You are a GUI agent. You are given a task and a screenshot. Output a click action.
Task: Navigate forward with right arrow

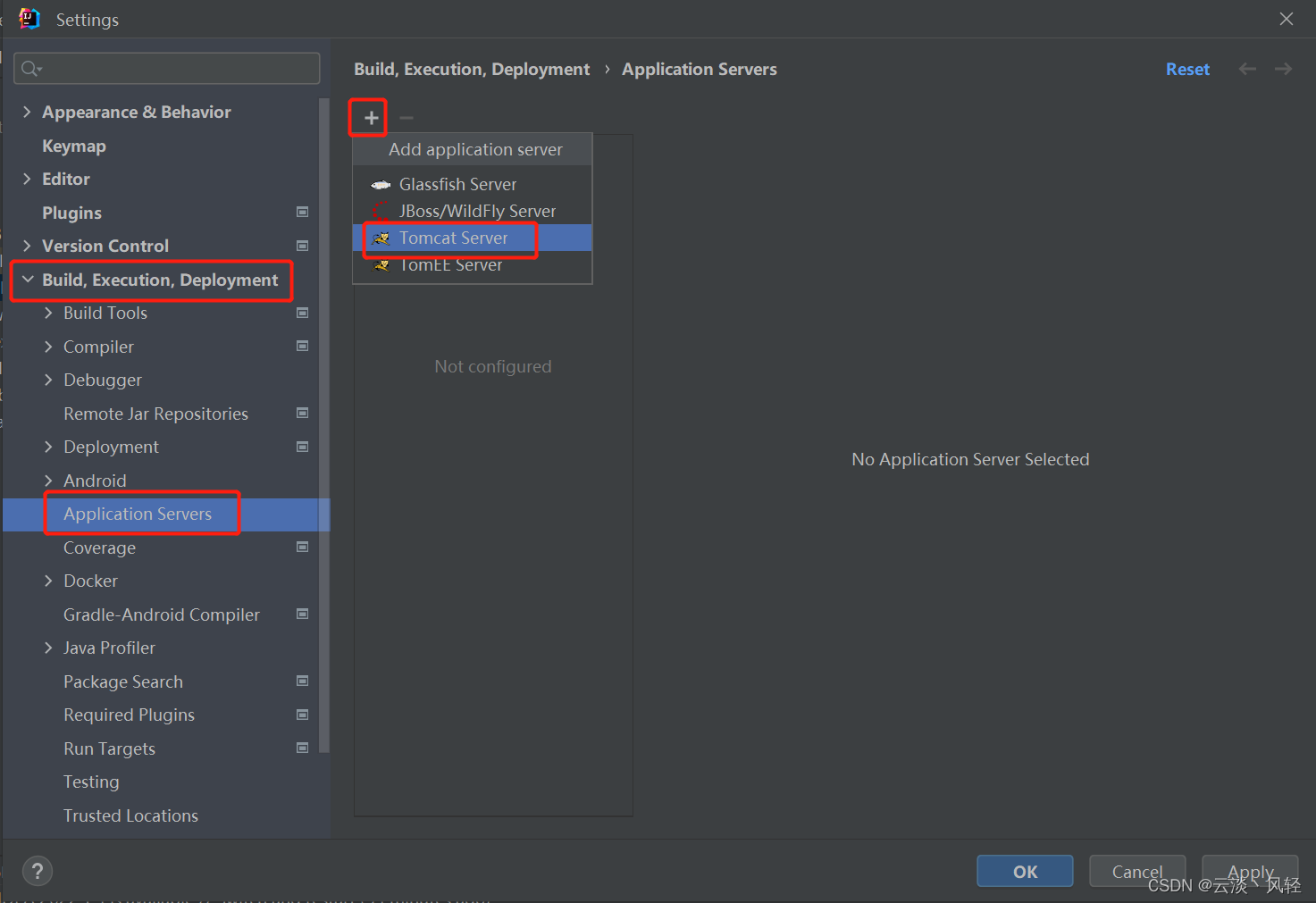coord(1283,69)
